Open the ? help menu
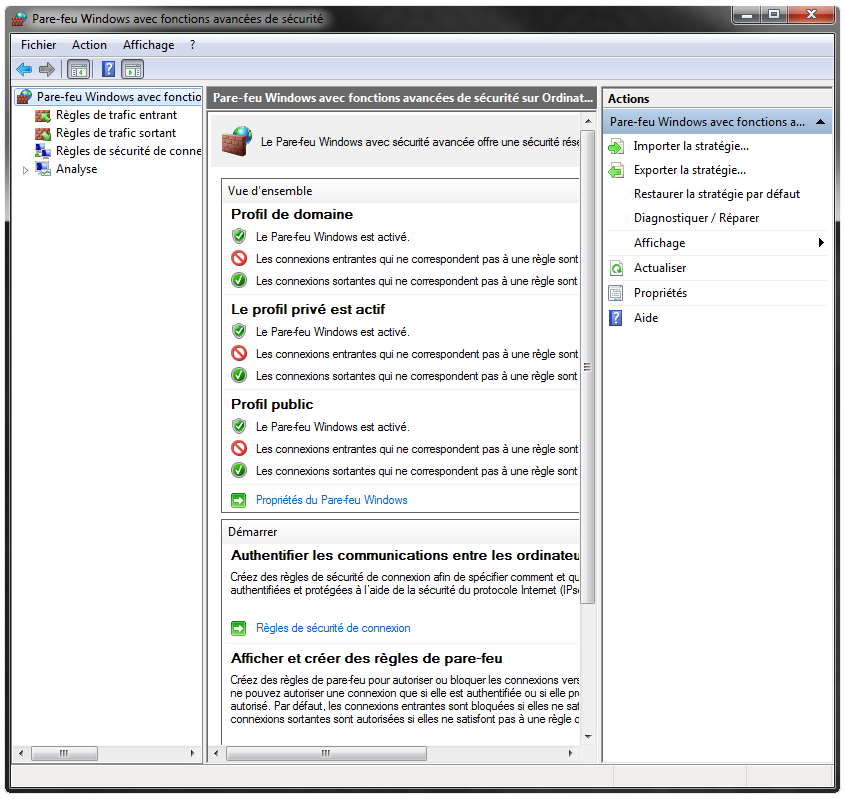This screenshot has height=799, width=845. tap(192, 45)
